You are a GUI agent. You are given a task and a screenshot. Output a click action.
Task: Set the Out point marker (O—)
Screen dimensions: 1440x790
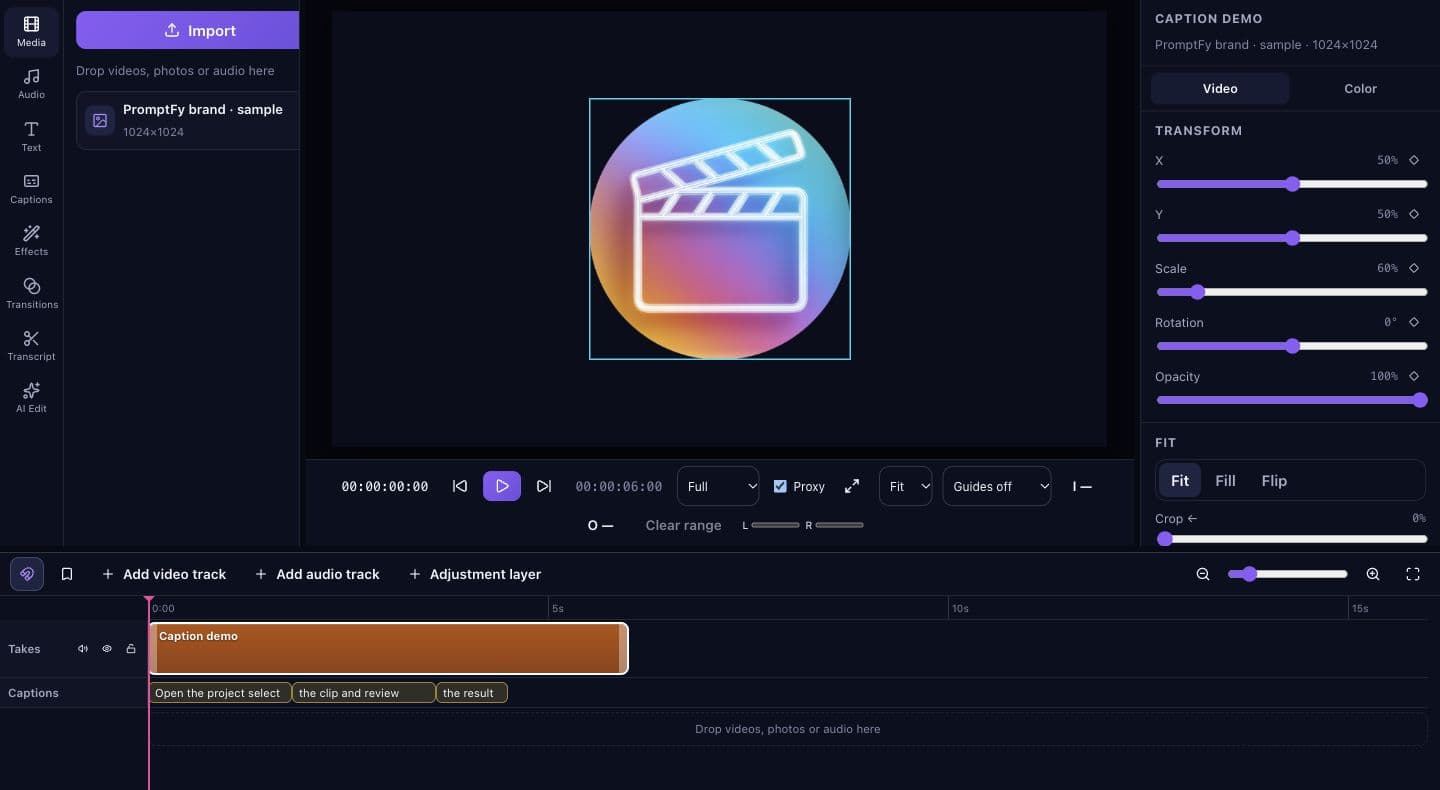(x=600, y=525)
